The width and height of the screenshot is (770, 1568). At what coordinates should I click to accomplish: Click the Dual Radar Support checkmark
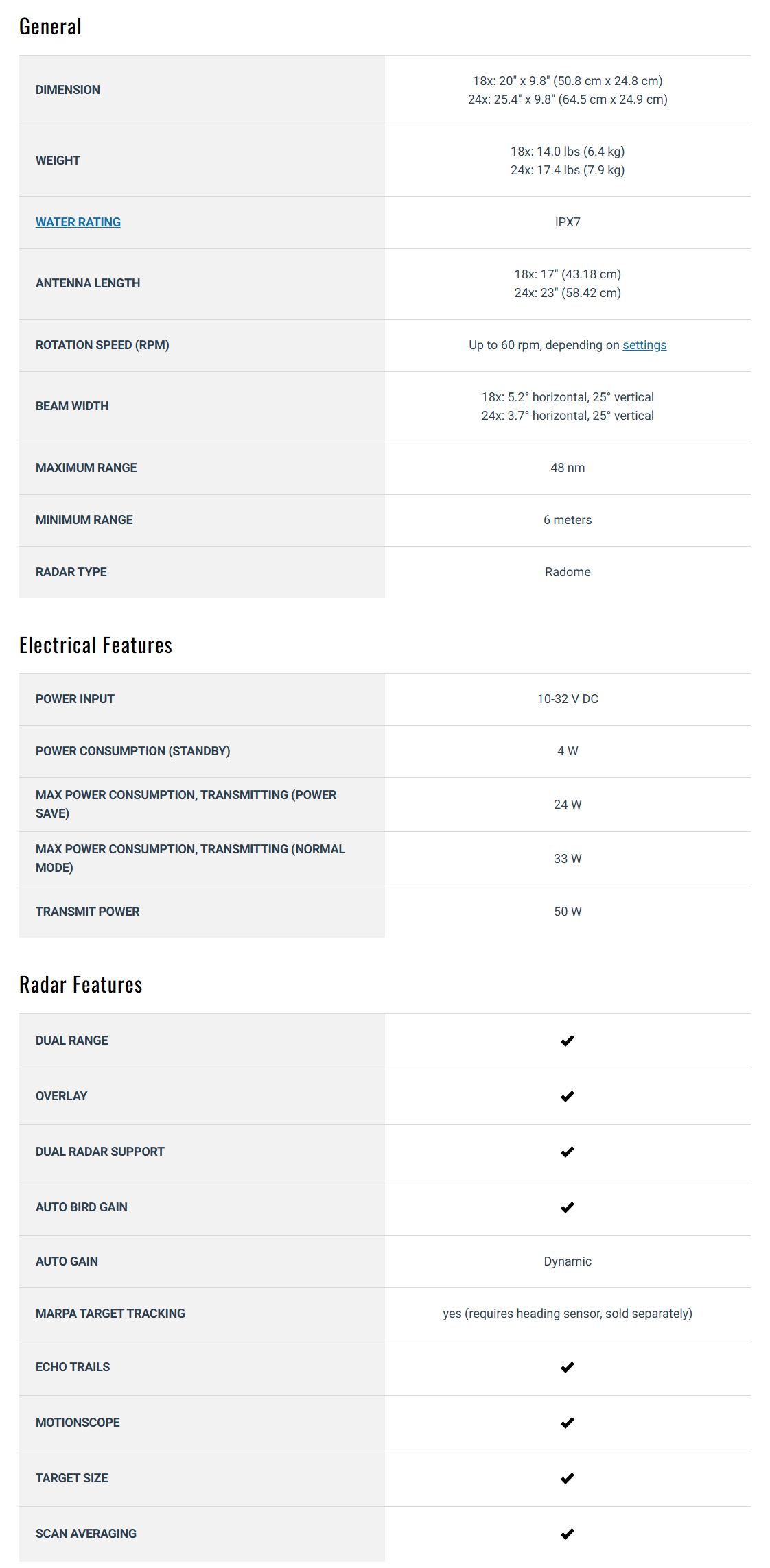[x=567, y=1152]
